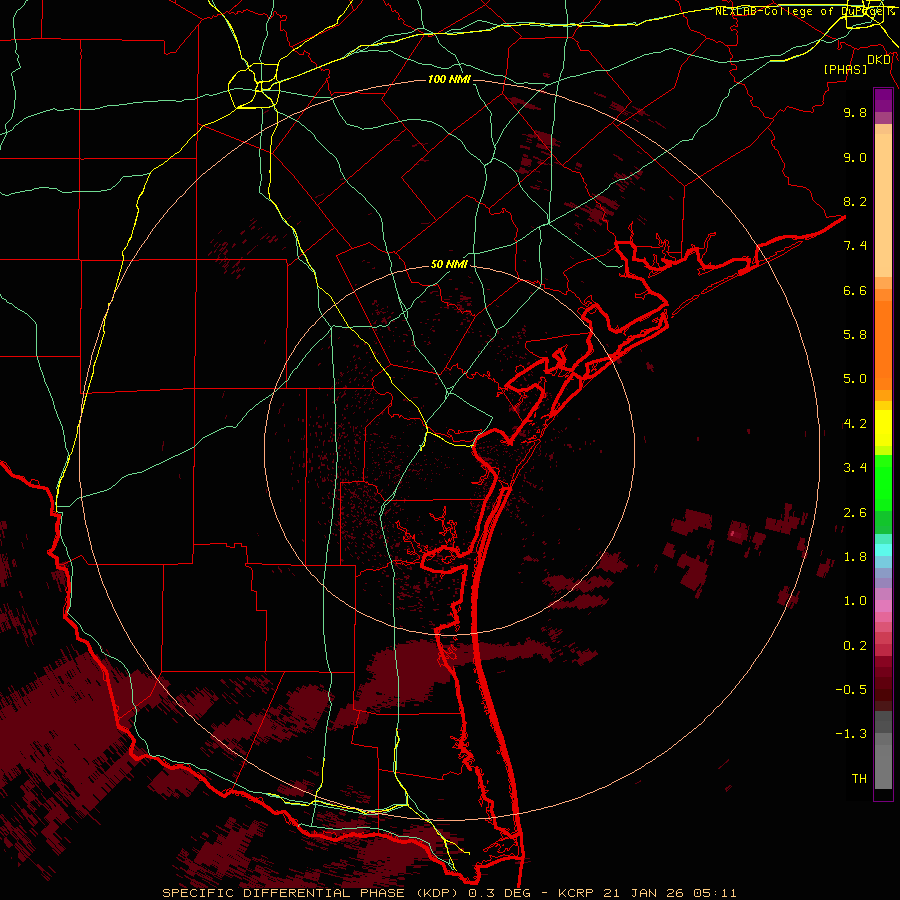The image size is (900, 900).
Task: Click the 5.8 value on color scale
Action: (855, 335)
